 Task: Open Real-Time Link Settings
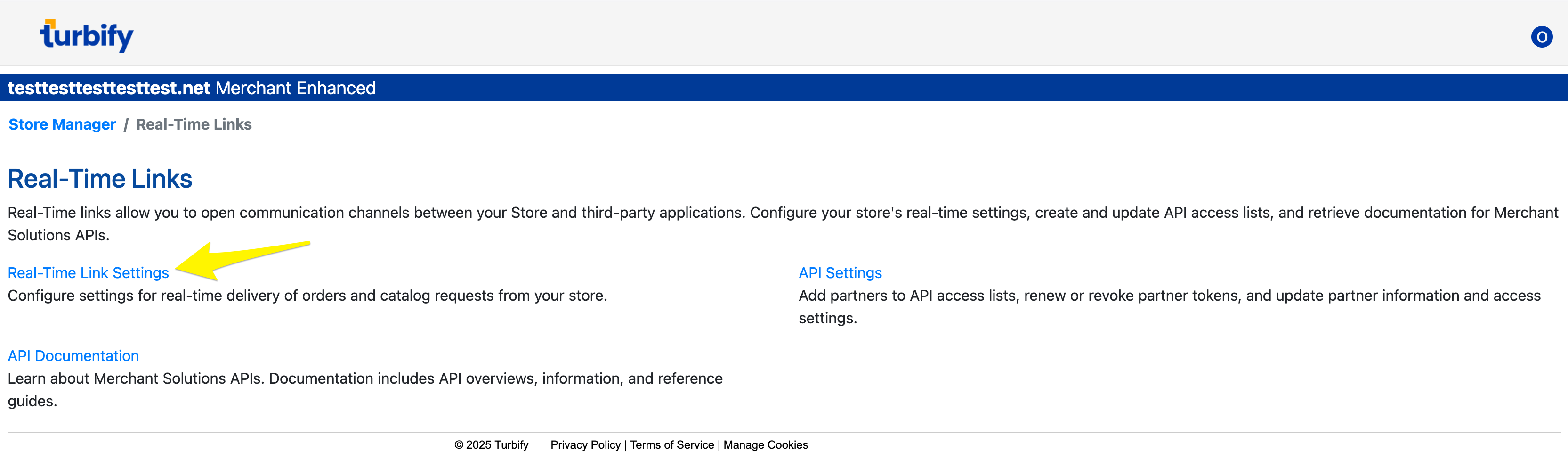88,273
